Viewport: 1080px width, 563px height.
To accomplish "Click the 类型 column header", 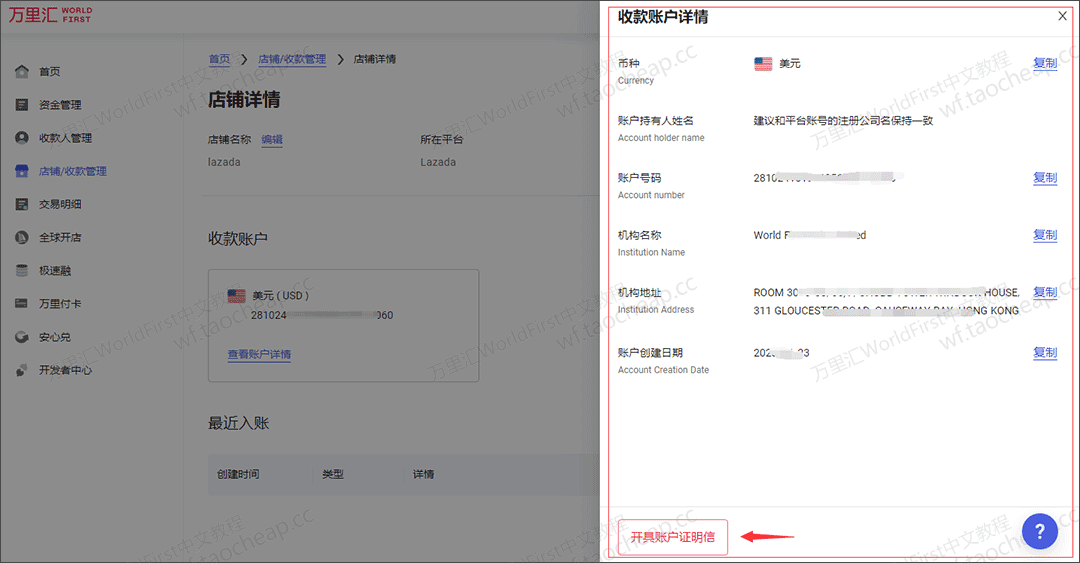I will point(333,474).
